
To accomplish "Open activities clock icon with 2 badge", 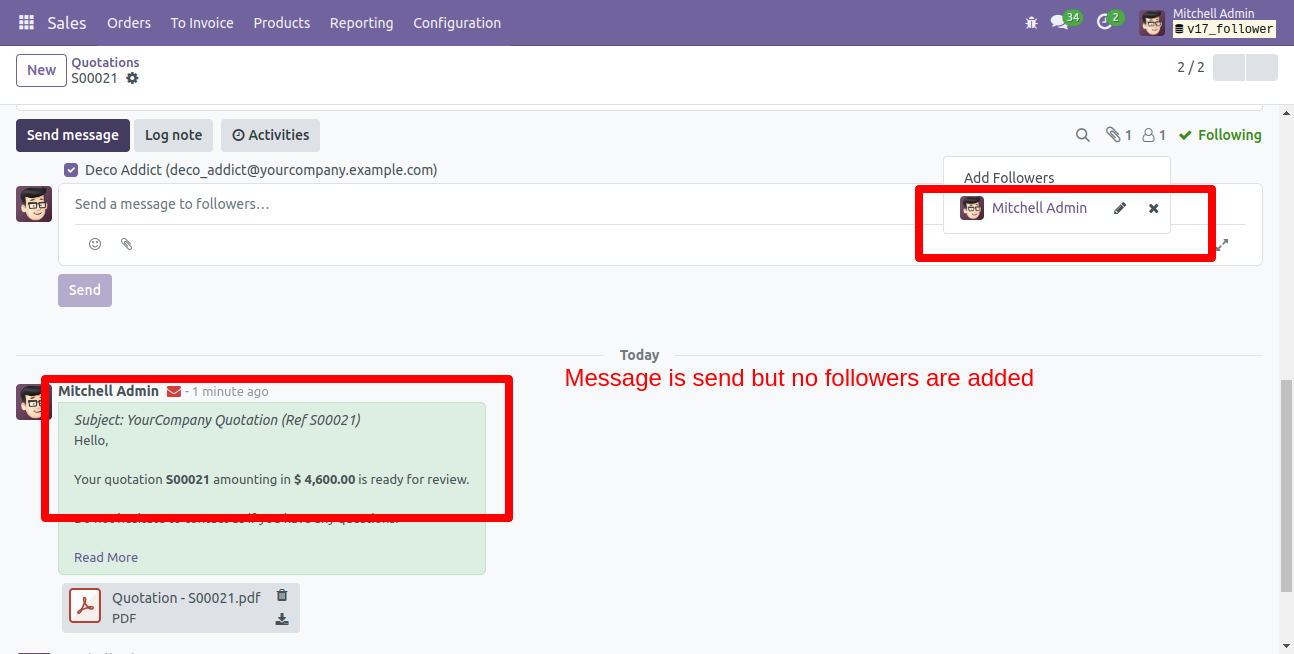I will [x=1105, y=23].
